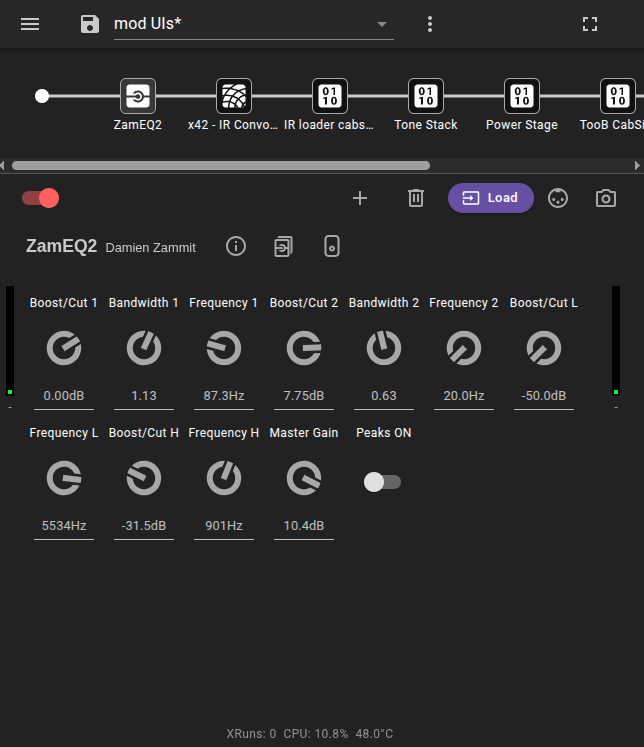
Task: Click the 1.13 Bandwidth 1 value field
Action: tap(144, 396)
